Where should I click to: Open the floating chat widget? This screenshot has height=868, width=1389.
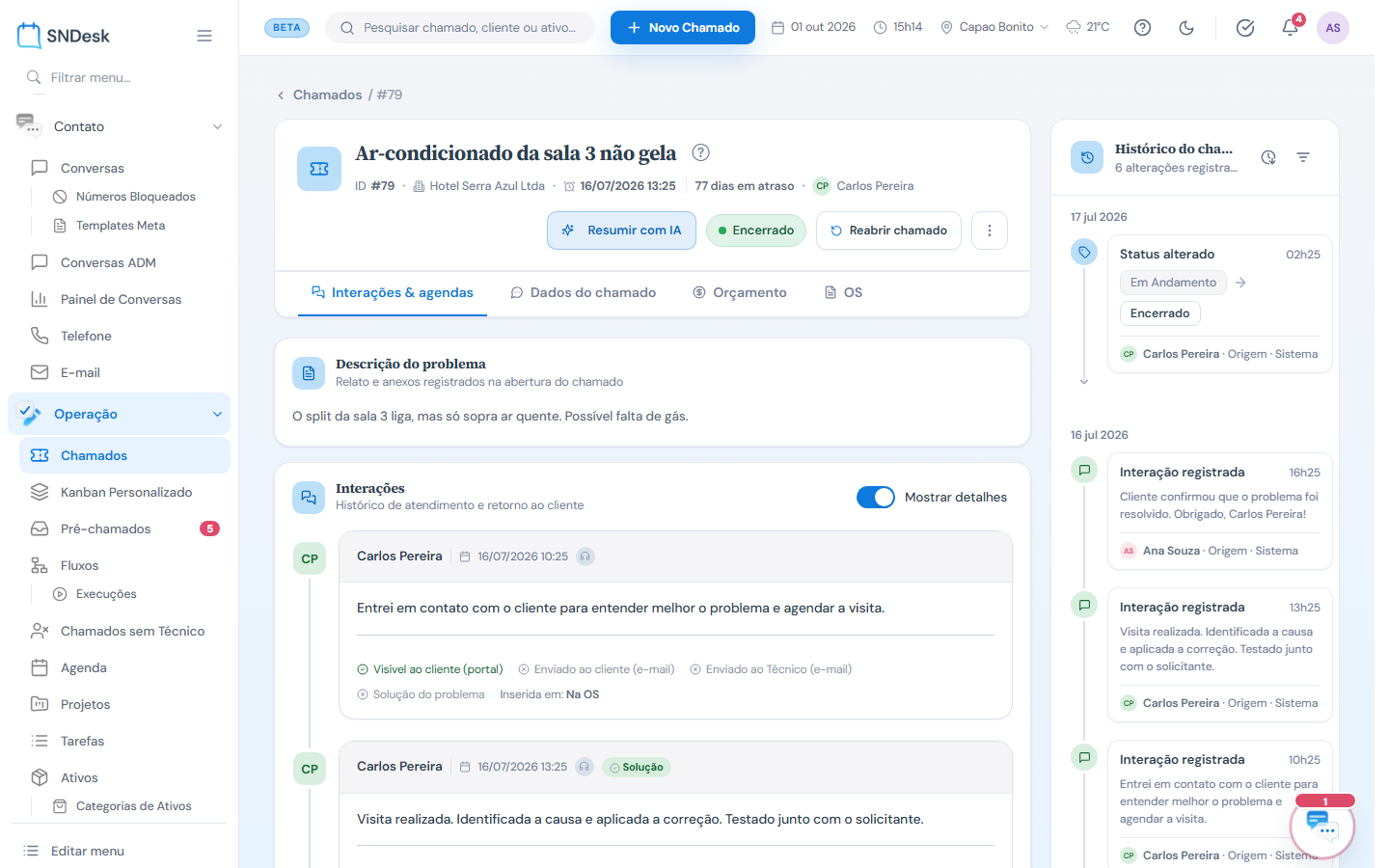(x=1322, y=827)
